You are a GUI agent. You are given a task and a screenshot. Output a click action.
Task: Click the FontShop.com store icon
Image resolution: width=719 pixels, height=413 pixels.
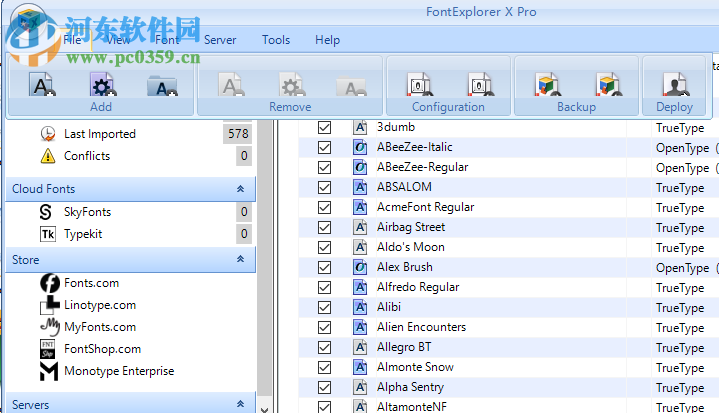click(x=48, y=349)
